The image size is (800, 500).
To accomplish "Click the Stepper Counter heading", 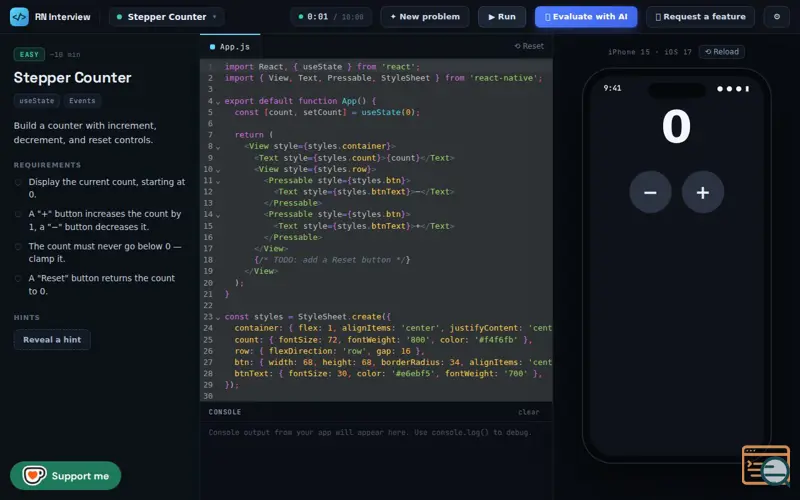I will 72,78.
